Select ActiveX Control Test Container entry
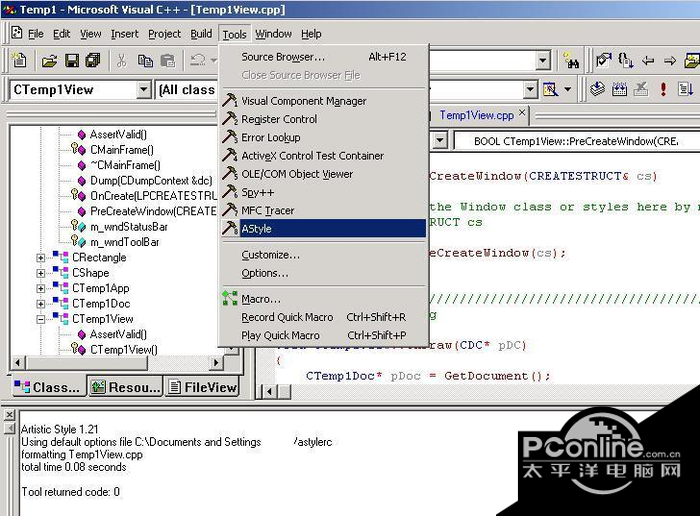 pos(324,156)
